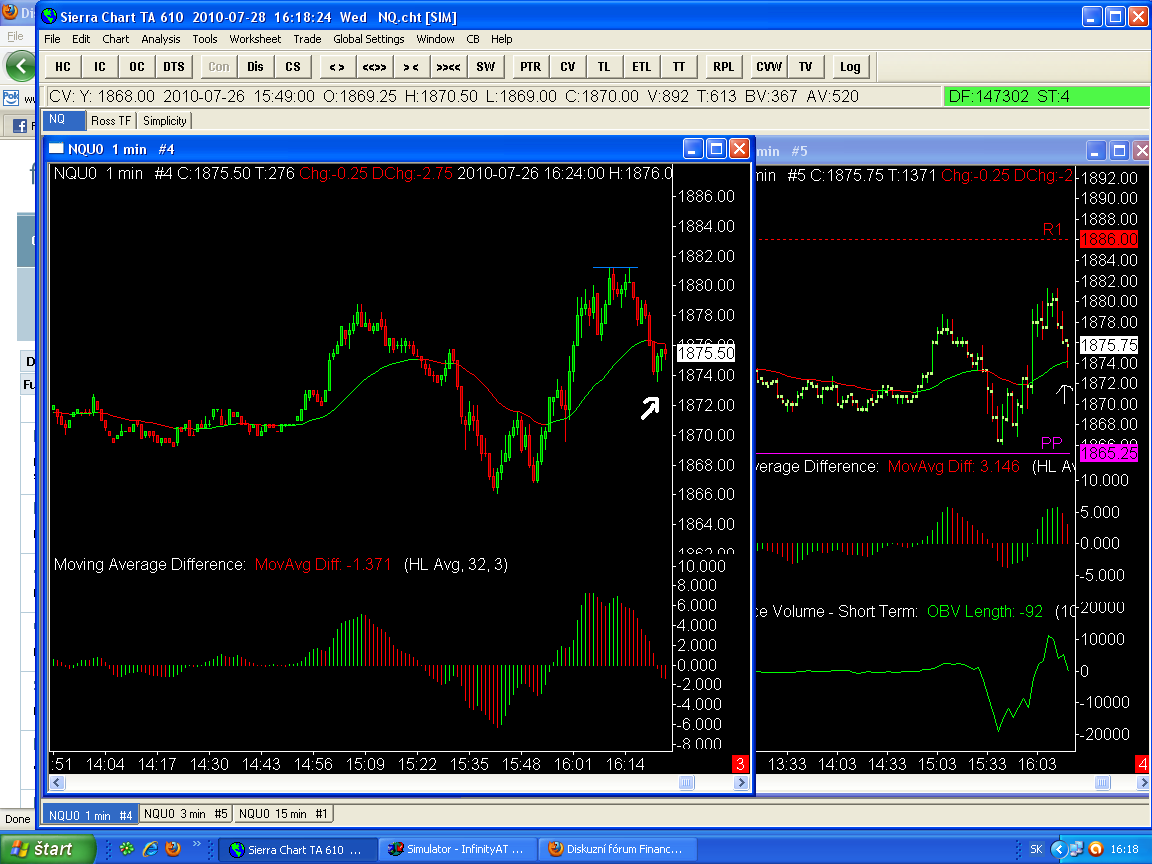
Task: Open the File menu
Action: point(52,39)
